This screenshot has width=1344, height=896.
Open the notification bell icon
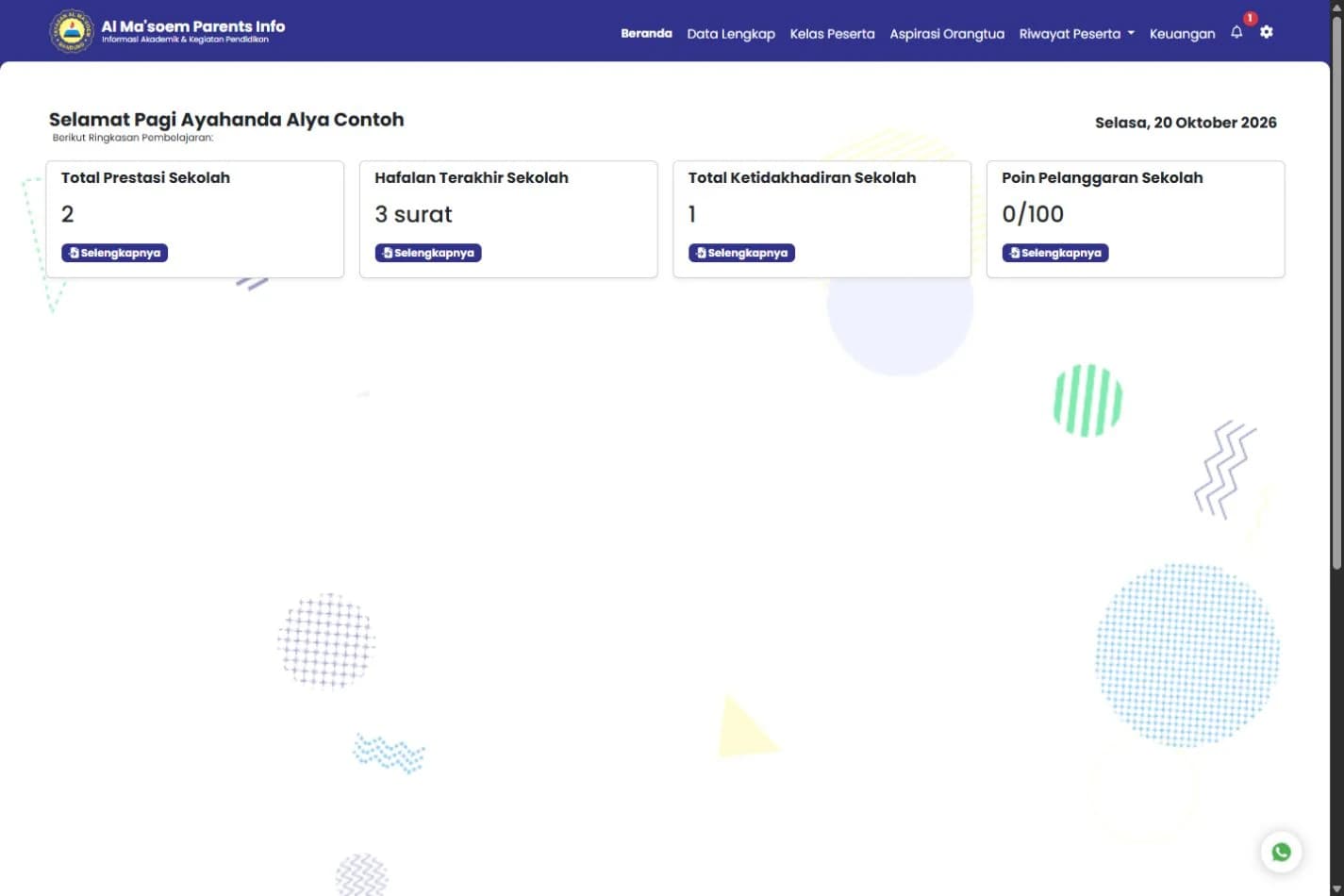1236,32
